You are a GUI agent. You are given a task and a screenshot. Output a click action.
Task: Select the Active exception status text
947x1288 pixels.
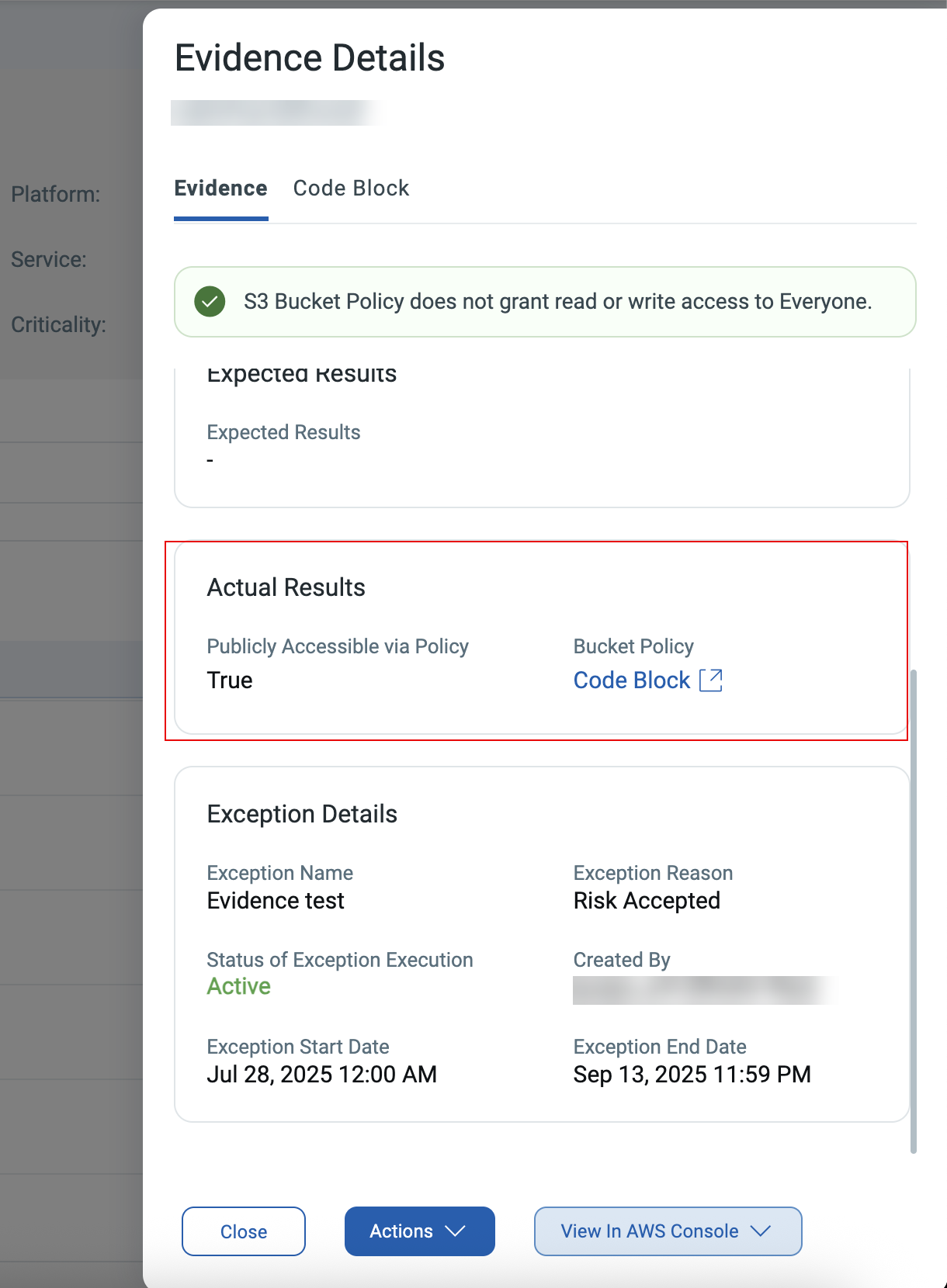[239, 986]
